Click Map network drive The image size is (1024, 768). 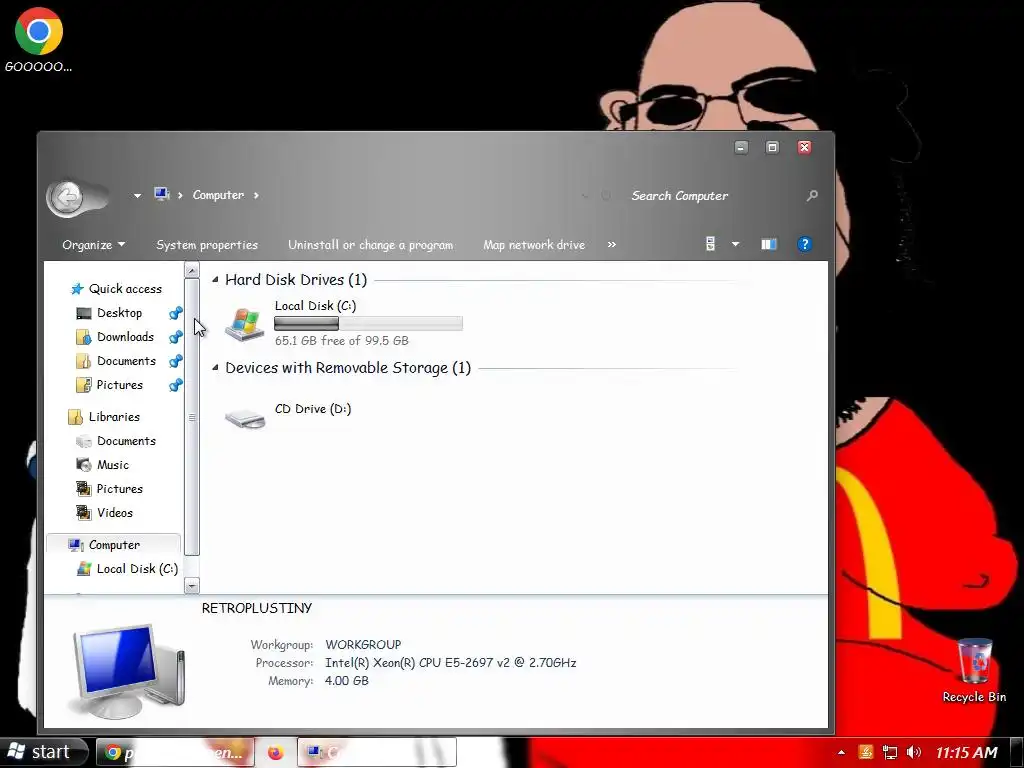click(534, 245)
